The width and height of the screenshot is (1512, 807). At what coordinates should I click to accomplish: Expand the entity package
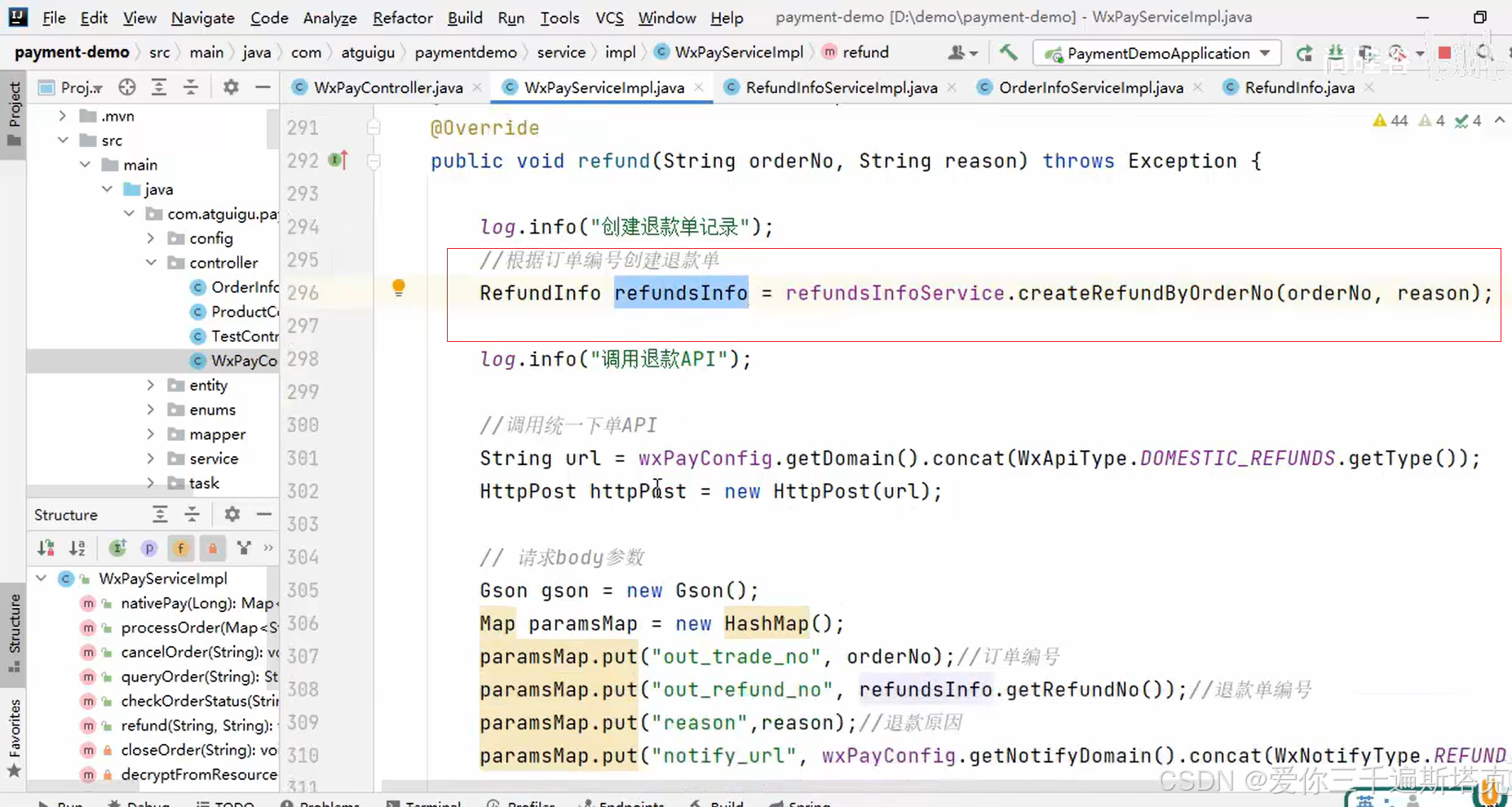151,385
